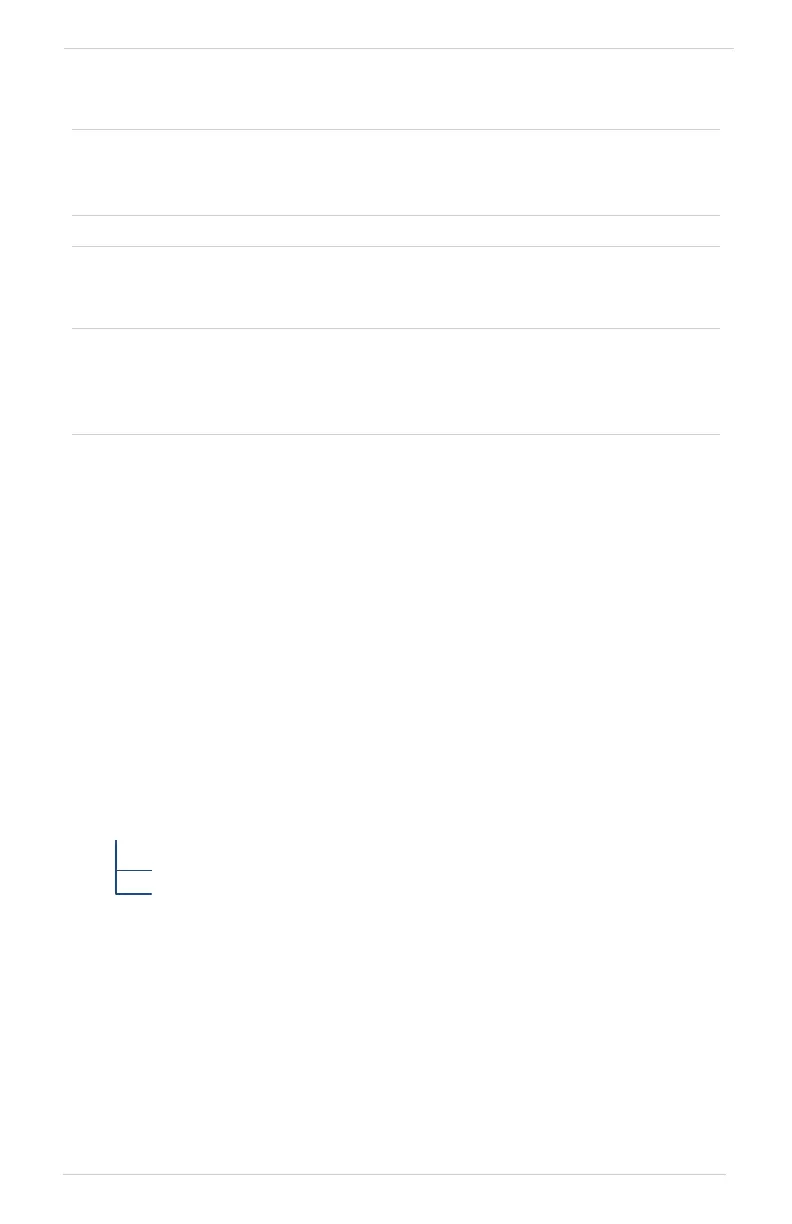
Task: Click the bottom border line of the table
Action: point(396,434)
